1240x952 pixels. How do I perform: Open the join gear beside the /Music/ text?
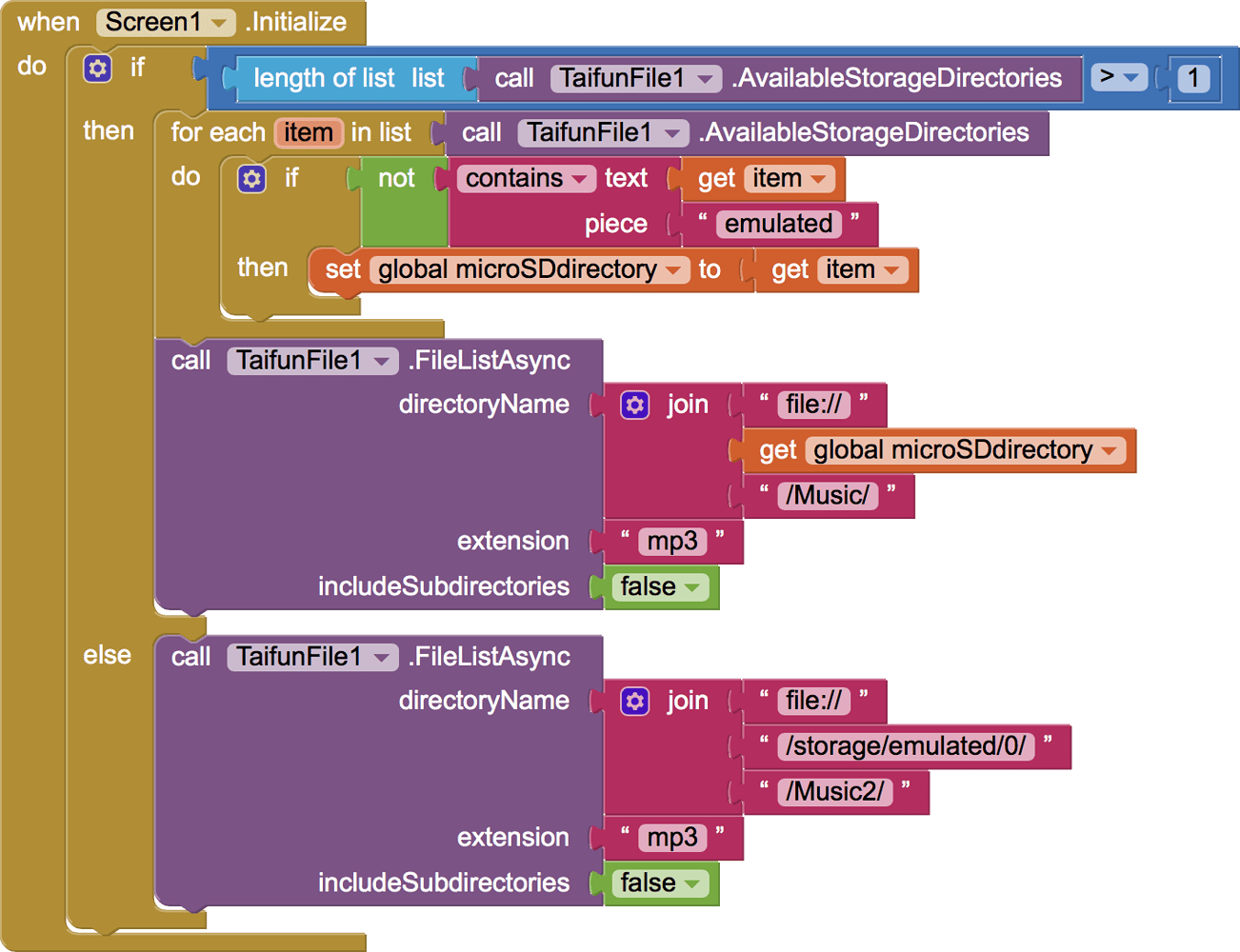pos(634,406)
